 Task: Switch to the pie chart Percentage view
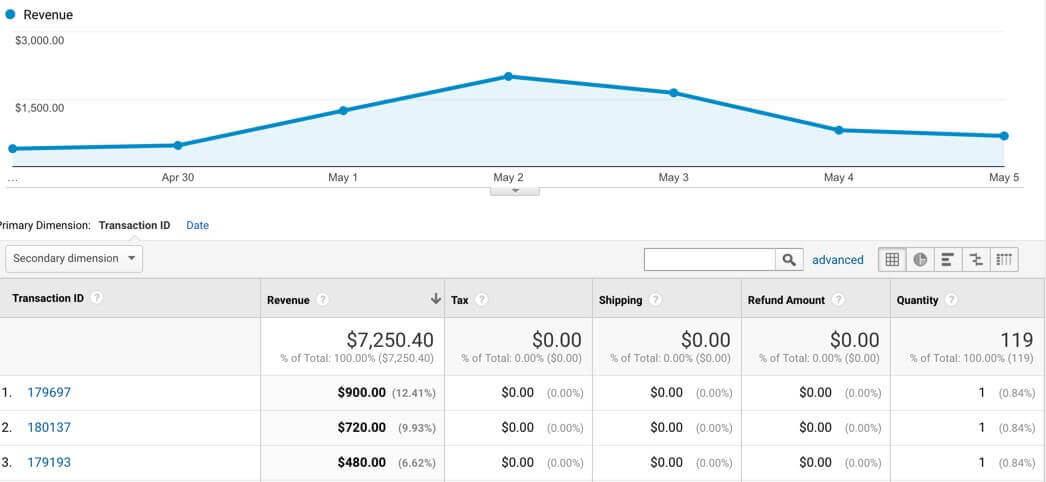[920, 260]
